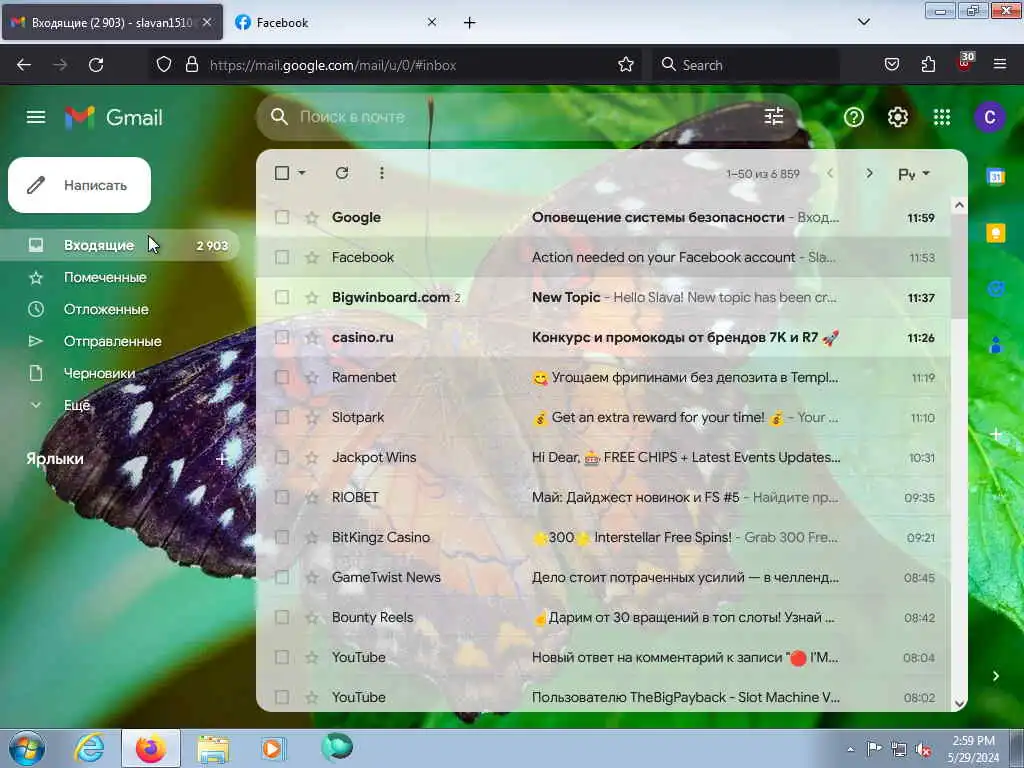
Task: Open Windows Explorer folder on taskbar
Action: (214, 749)
